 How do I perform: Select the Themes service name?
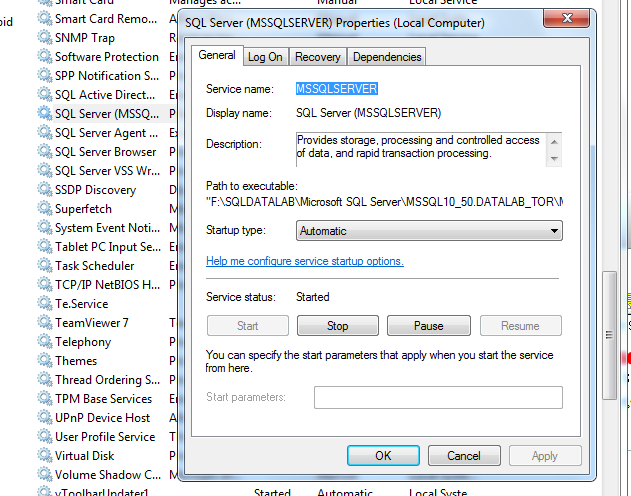click(x=76, y=360)
